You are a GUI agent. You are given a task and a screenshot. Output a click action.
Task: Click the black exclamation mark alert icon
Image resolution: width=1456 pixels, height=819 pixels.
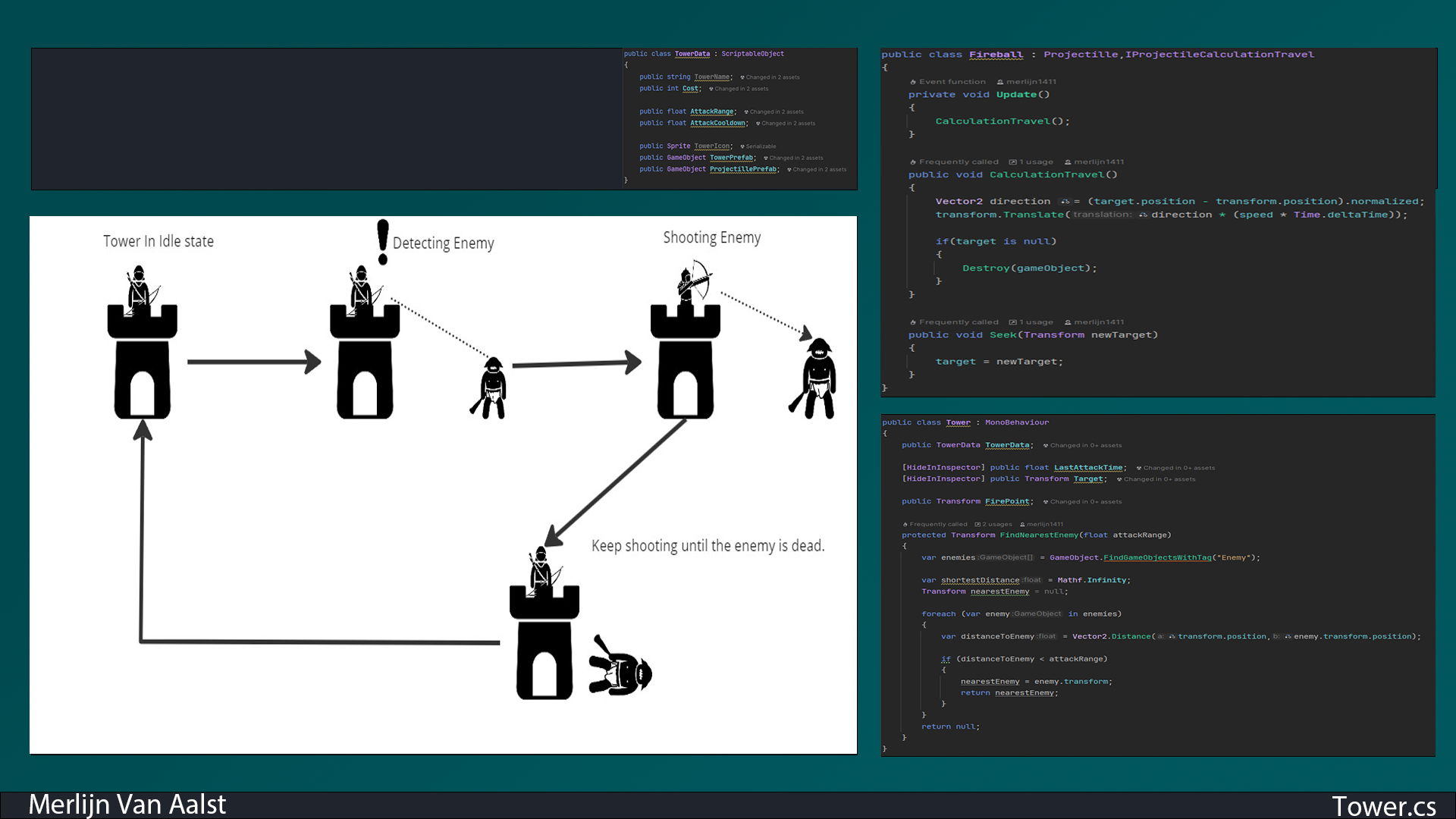click(x=383, y=242)
